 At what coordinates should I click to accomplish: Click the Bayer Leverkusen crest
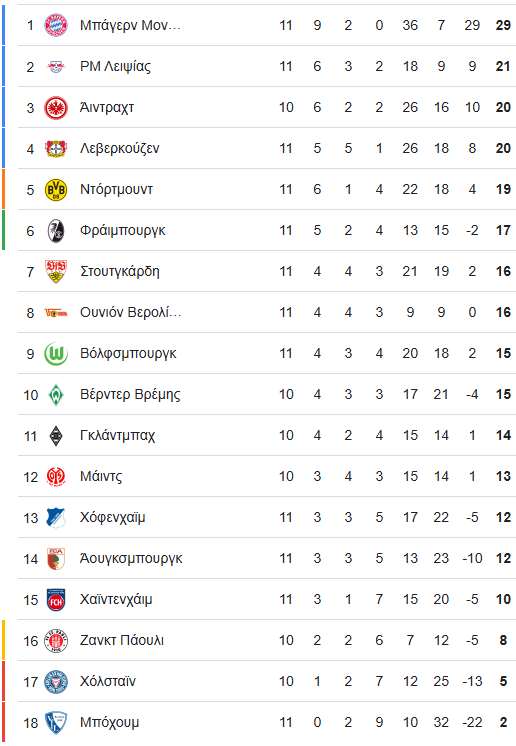56,148
